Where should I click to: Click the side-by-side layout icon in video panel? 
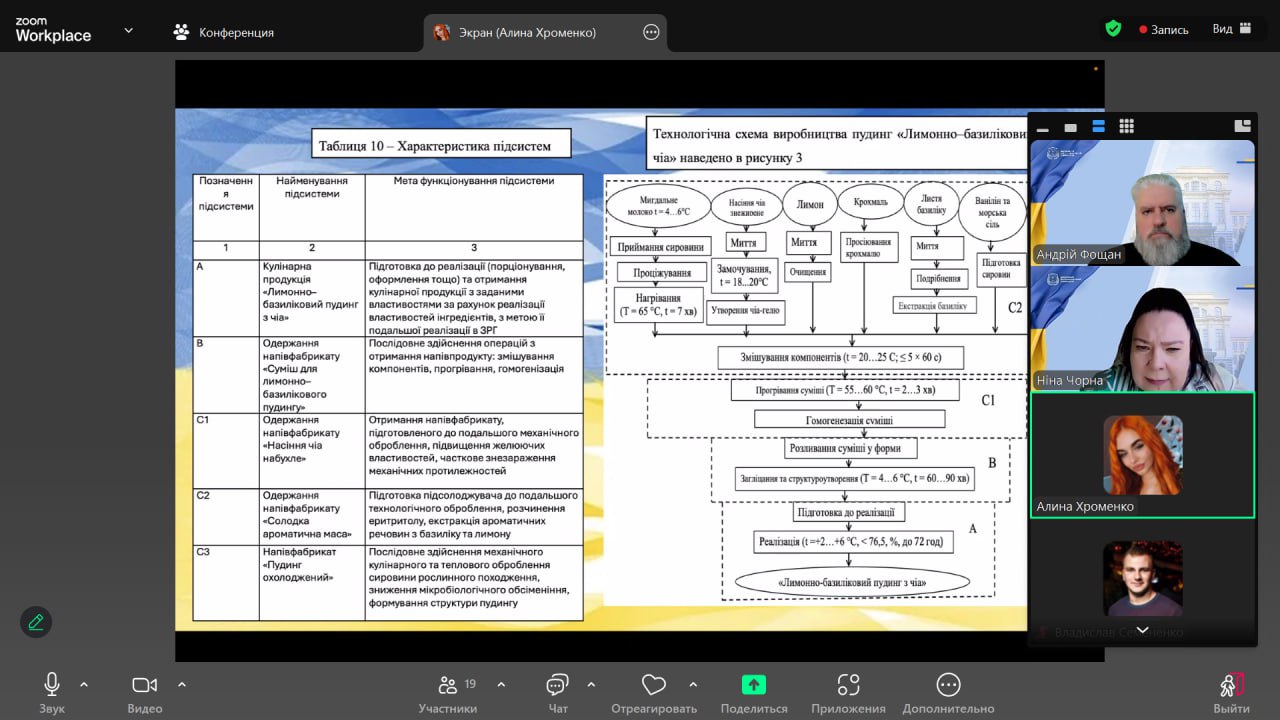[1243, 126]
